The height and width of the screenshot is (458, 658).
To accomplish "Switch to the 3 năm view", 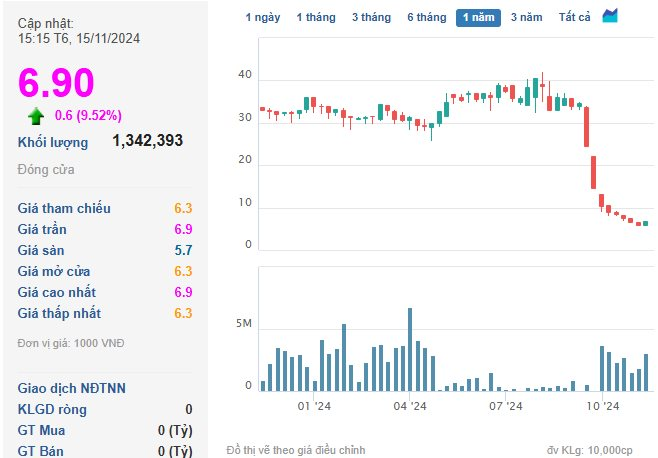I will (x=526, y=17).
